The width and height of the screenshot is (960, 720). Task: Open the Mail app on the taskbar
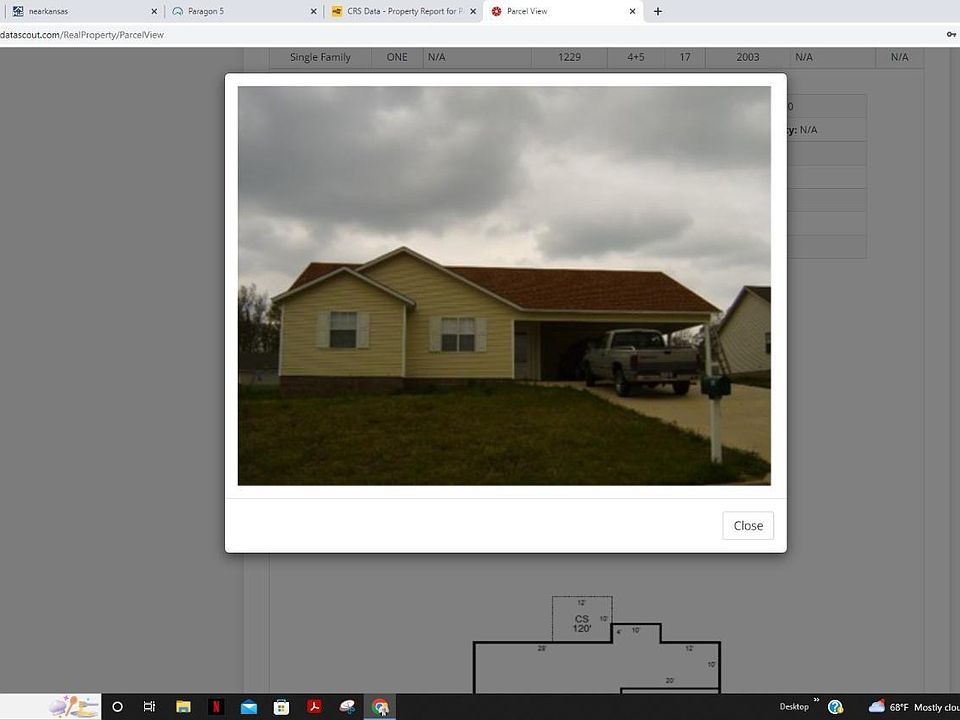pyautogui.click(x=249, y=707)
